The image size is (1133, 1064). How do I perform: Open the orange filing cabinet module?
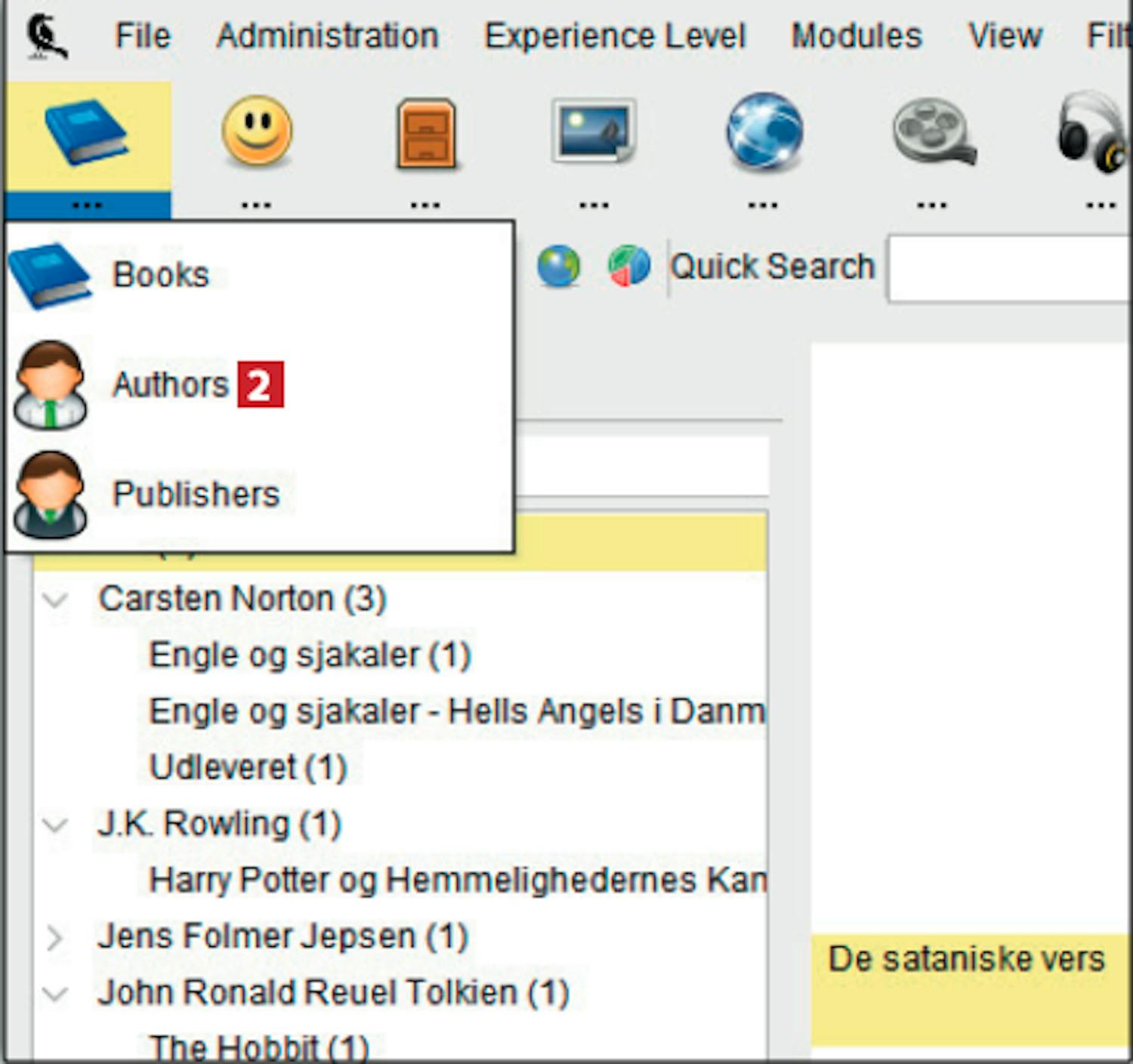tap(426, 133)
